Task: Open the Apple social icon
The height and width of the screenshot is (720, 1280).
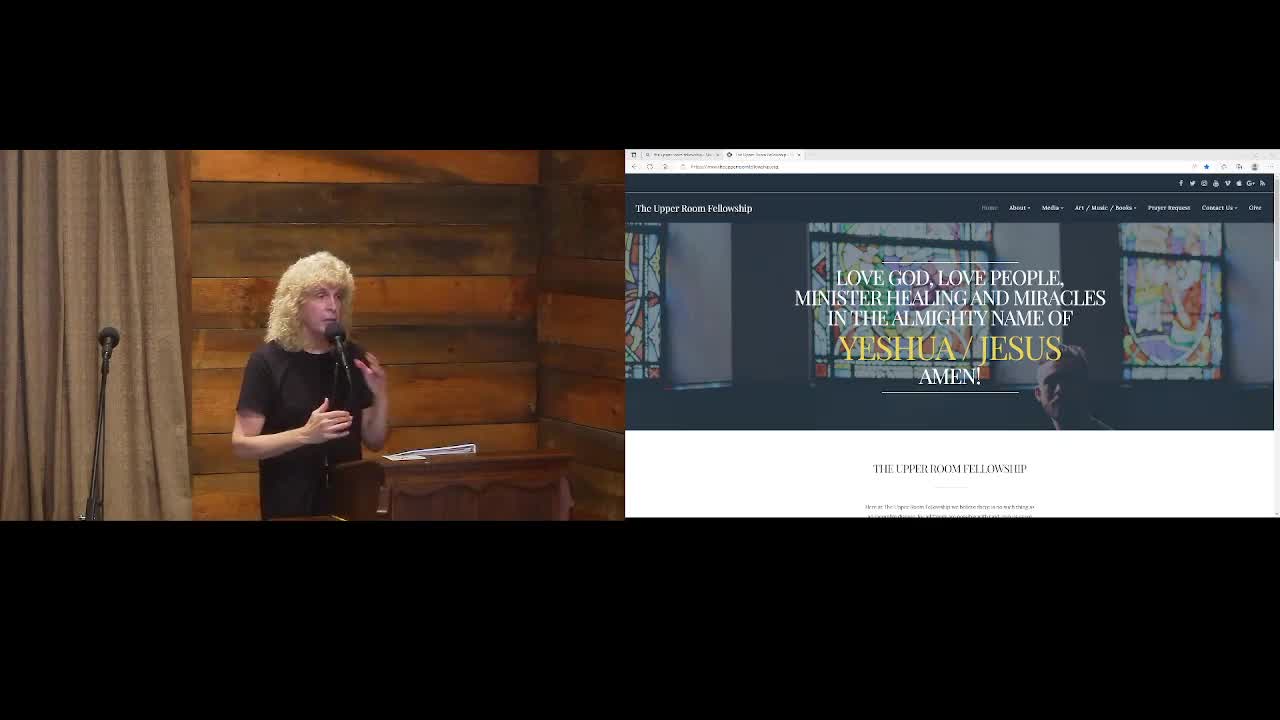Action: click(1239, 183)
